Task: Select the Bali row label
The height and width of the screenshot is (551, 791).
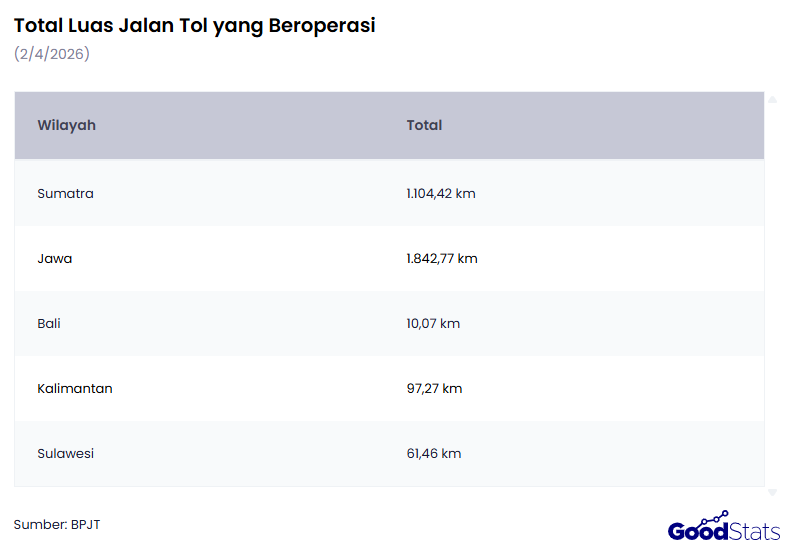Action: tap(49, 323)
